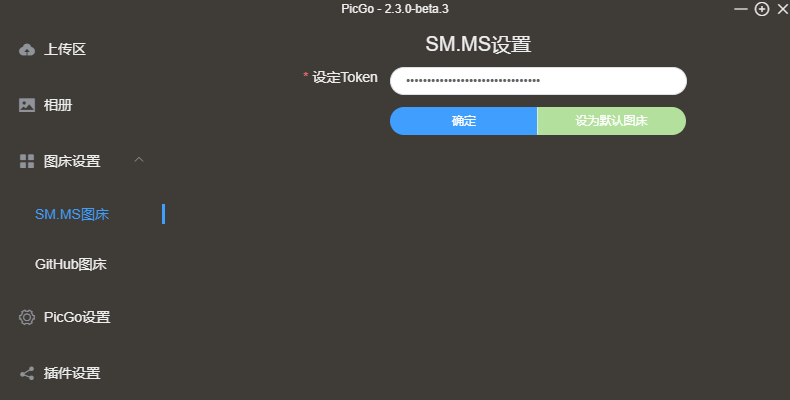
Task: Minimize the PicGo window
Action: [x=741, y=9]
